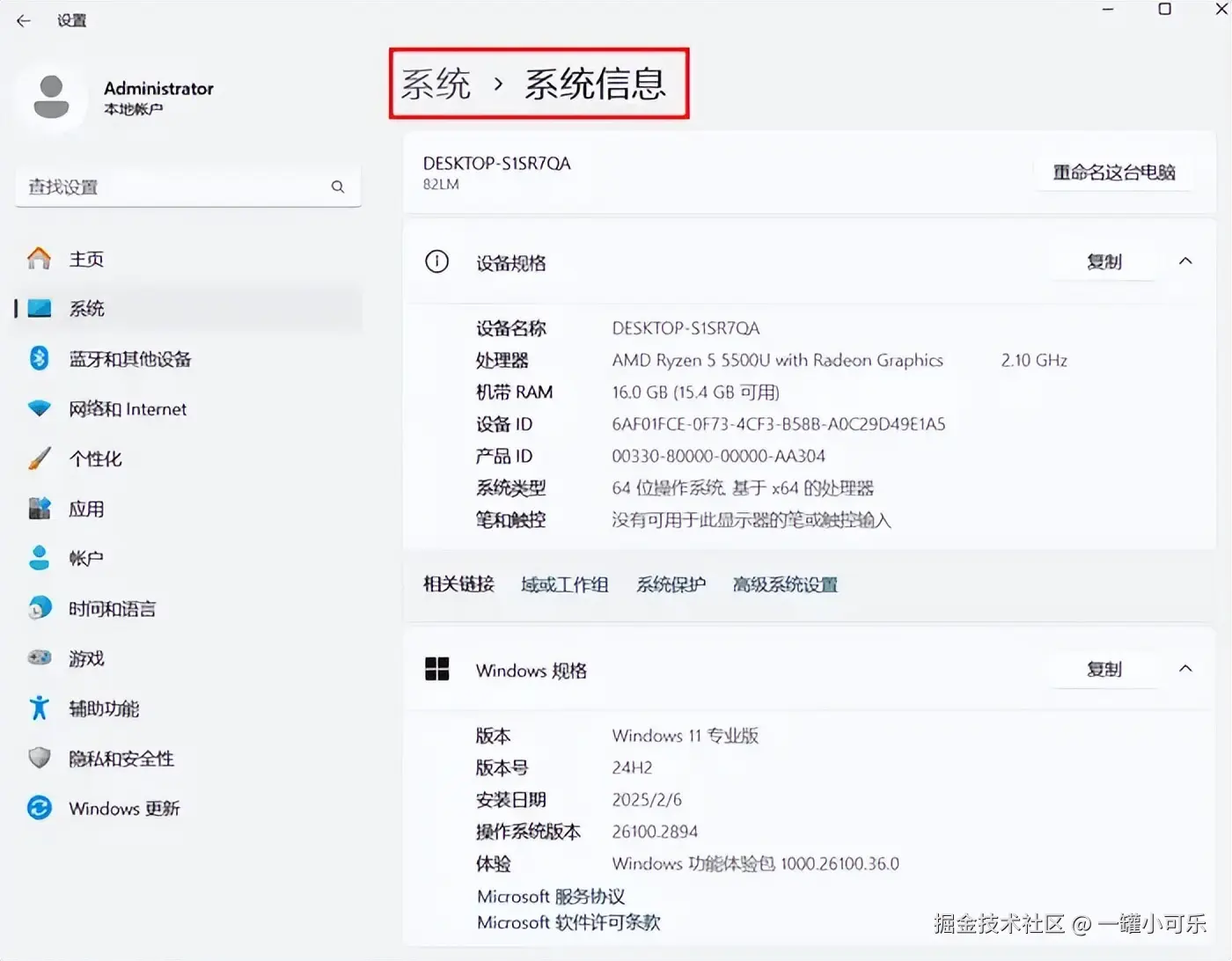Click the gamepad icon for 游戏
The width and height of the screenshot is (1232, 961).
[40, 657]
